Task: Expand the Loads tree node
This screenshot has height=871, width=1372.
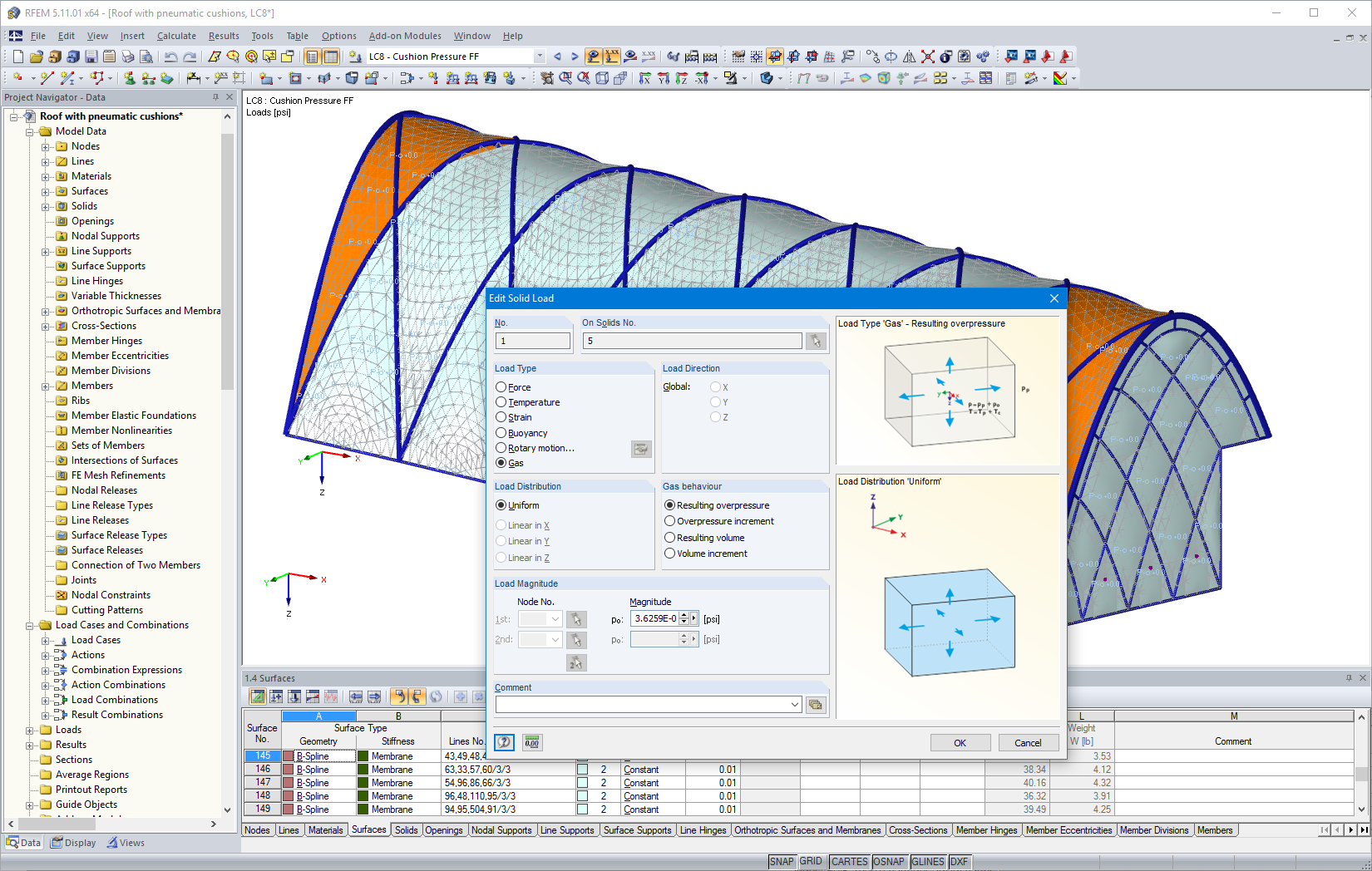Action: 30,730
